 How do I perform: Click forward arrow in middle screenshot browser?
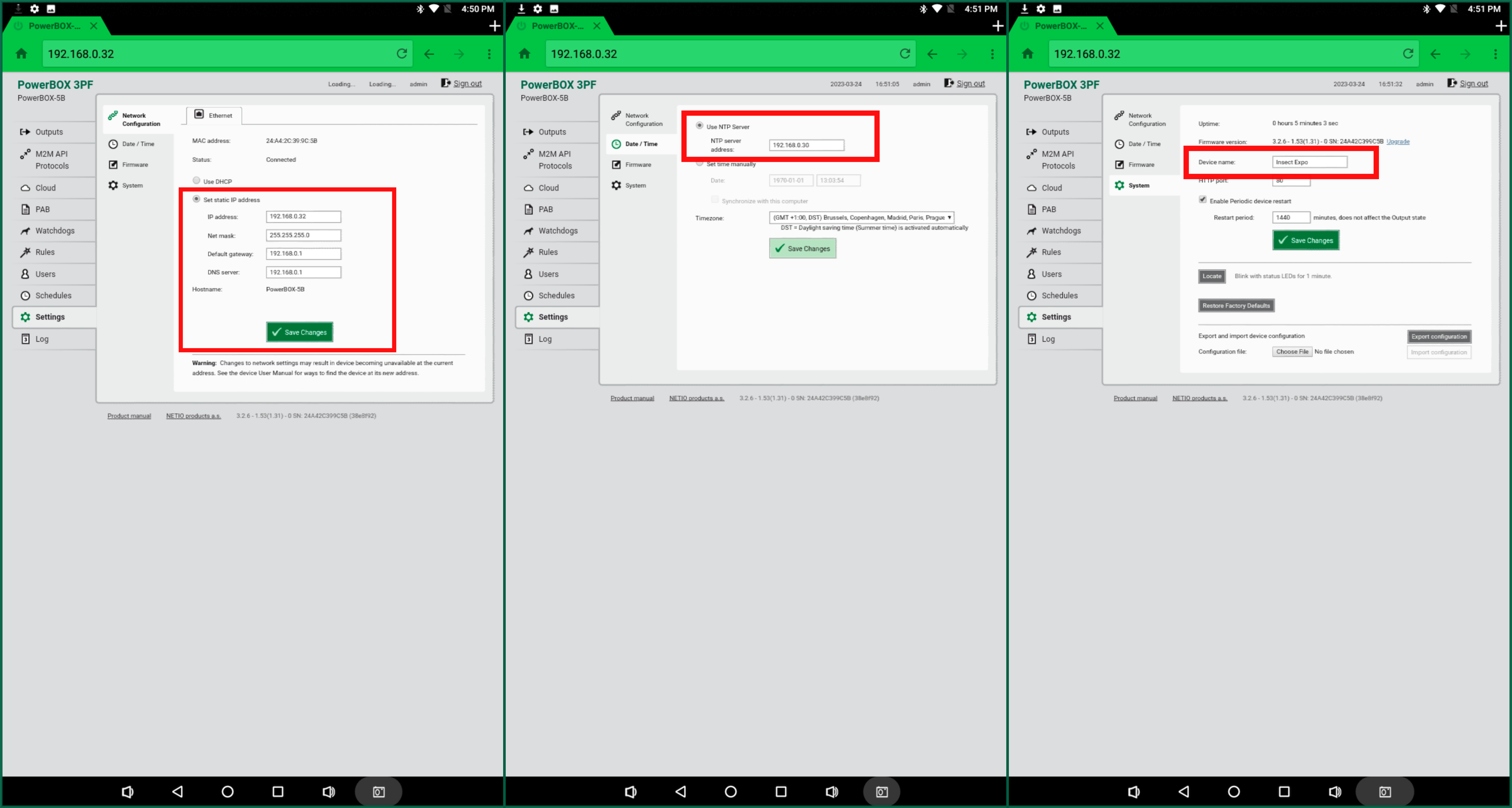[x=962, y=54]
